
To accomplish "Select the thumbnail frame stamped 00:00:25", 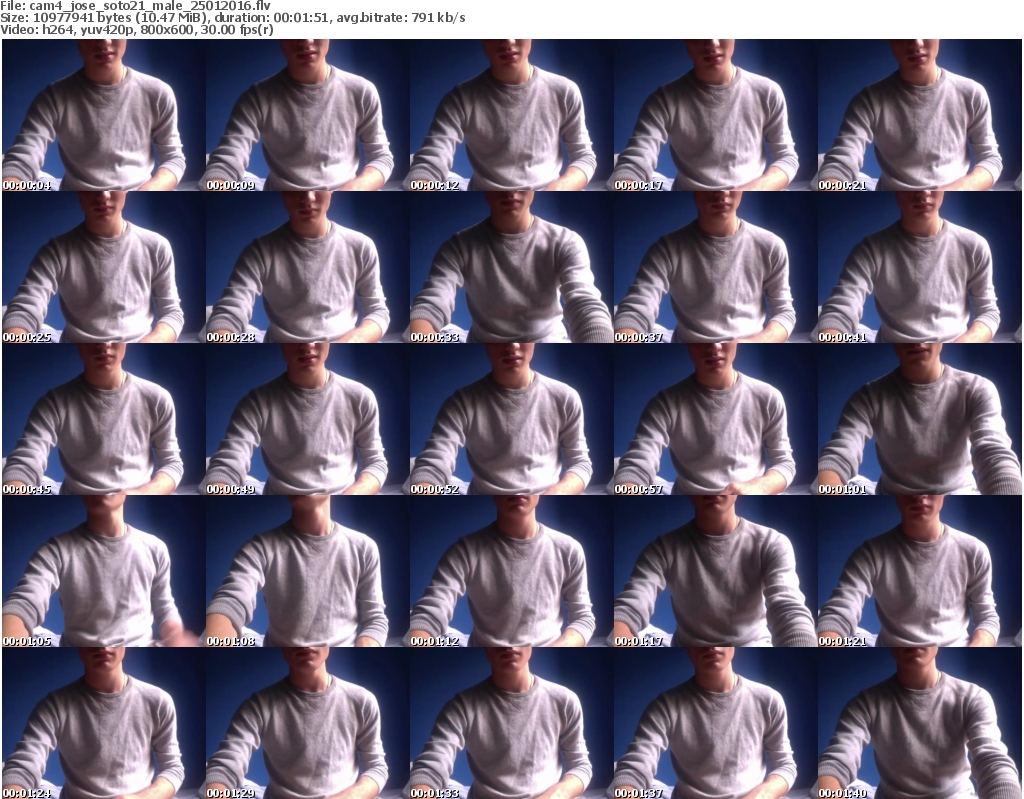I will (104, 267).
